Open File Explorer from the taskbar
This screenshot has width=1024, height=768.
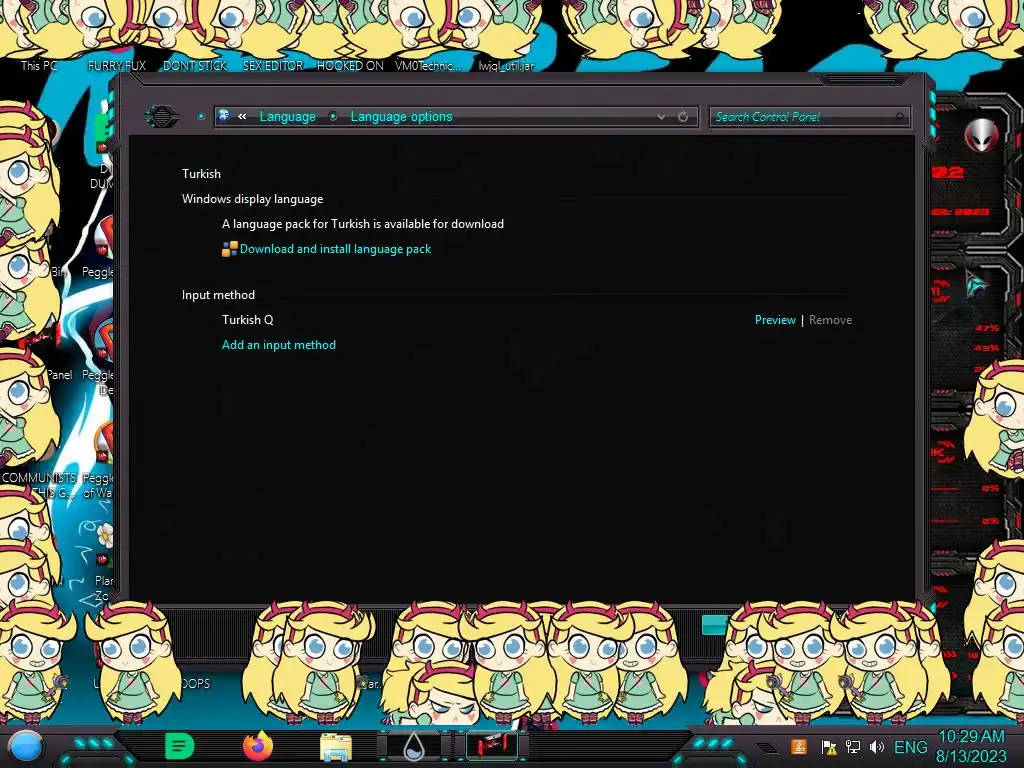click(336, 746)
